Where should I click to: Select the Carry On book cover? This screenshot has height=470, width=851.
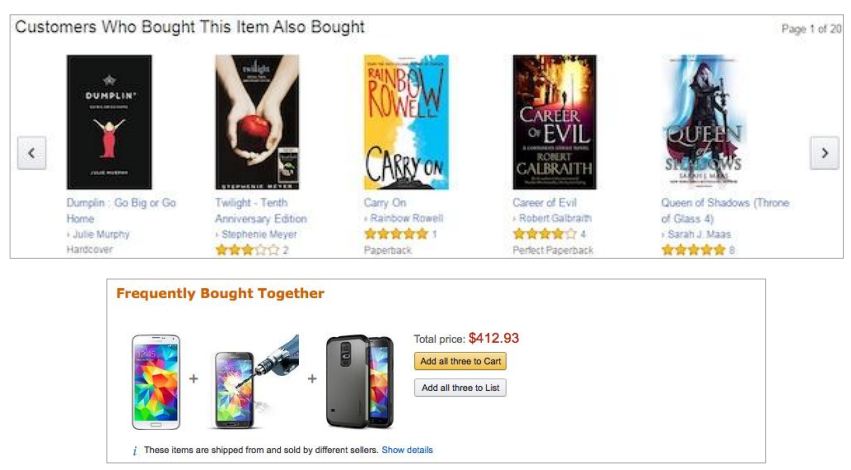[x=406, y=122]
